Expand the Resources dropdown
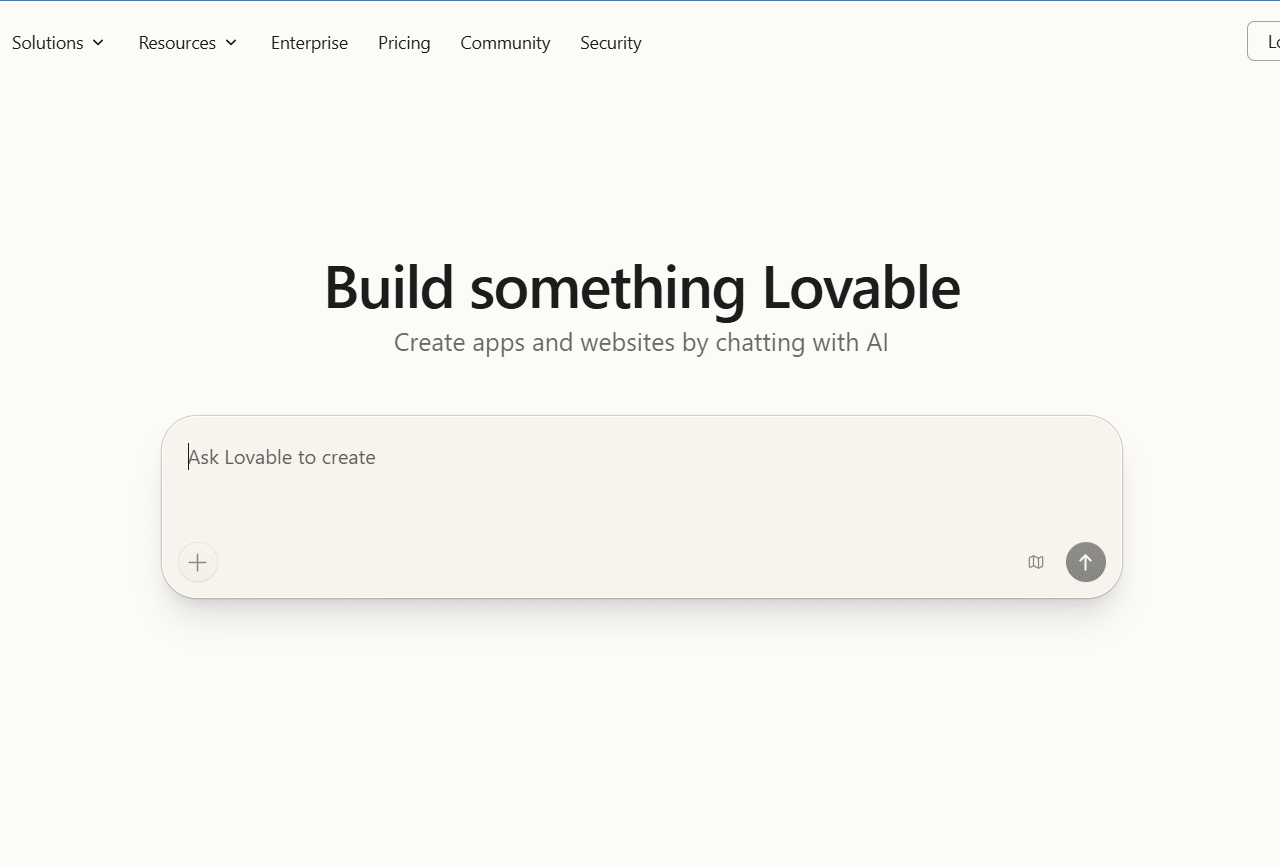The image size is (1280, 867). [186, 42]
